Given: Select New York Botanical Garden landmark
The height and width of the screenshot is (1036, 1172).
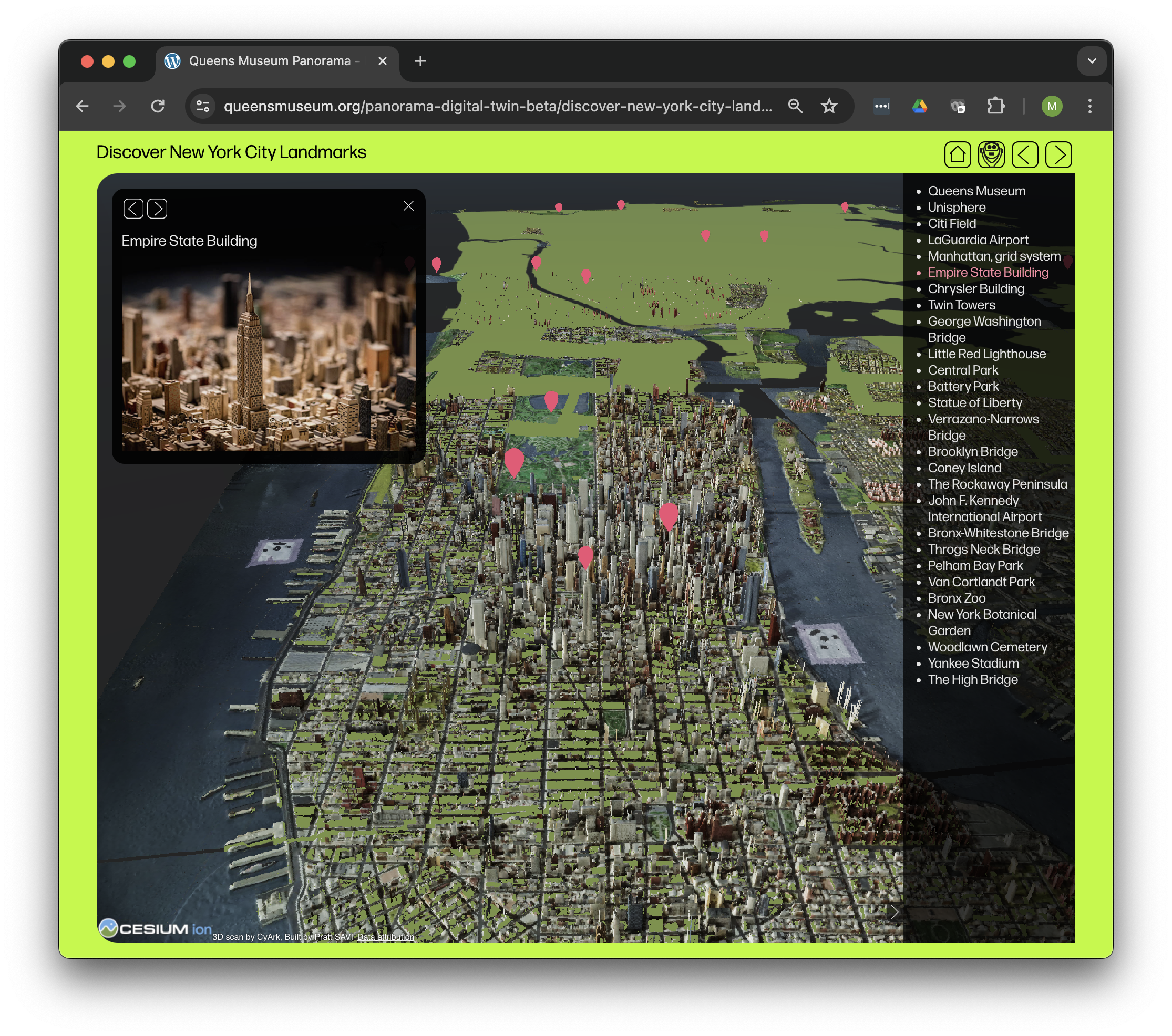Looking at the screenshot, I should (x=982, y=623).
